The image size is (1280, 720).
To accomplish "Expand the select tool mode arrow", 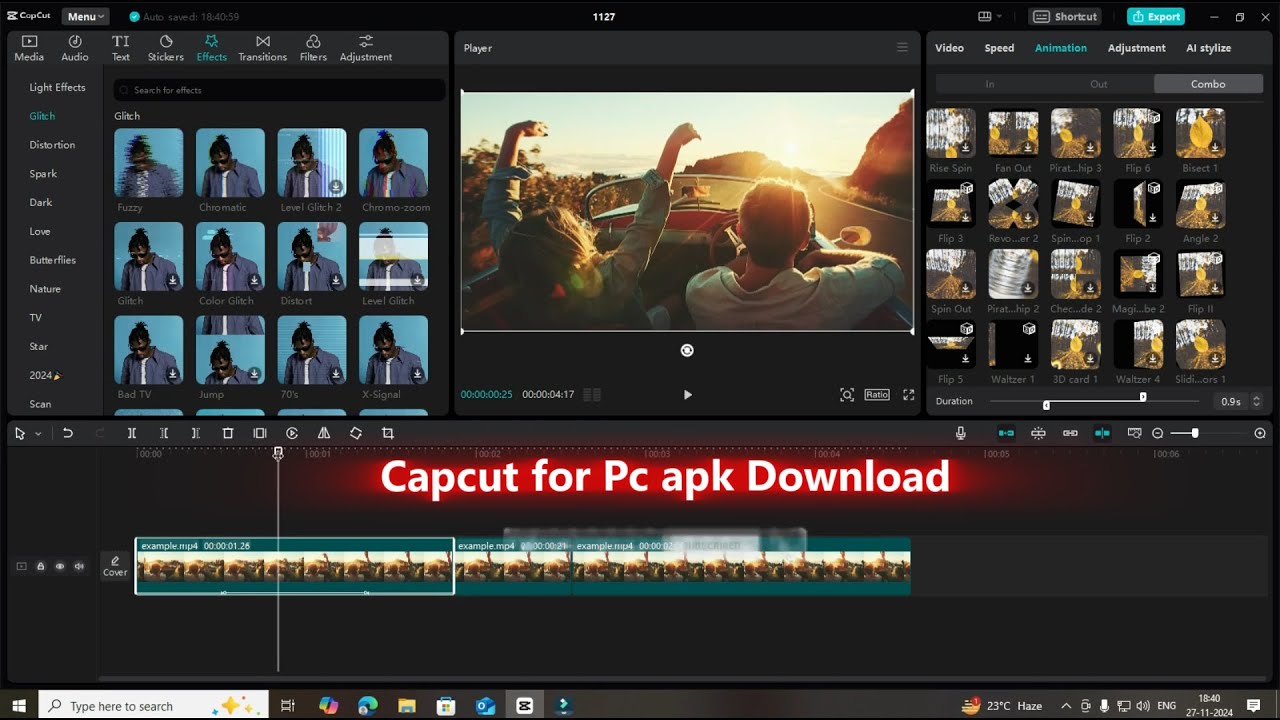I will coord(38,434).
